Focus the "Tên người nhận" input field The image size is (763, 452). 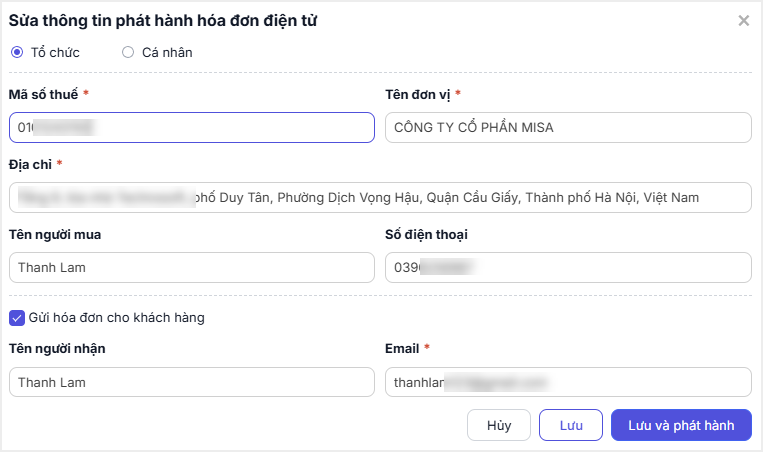point(192,382)
